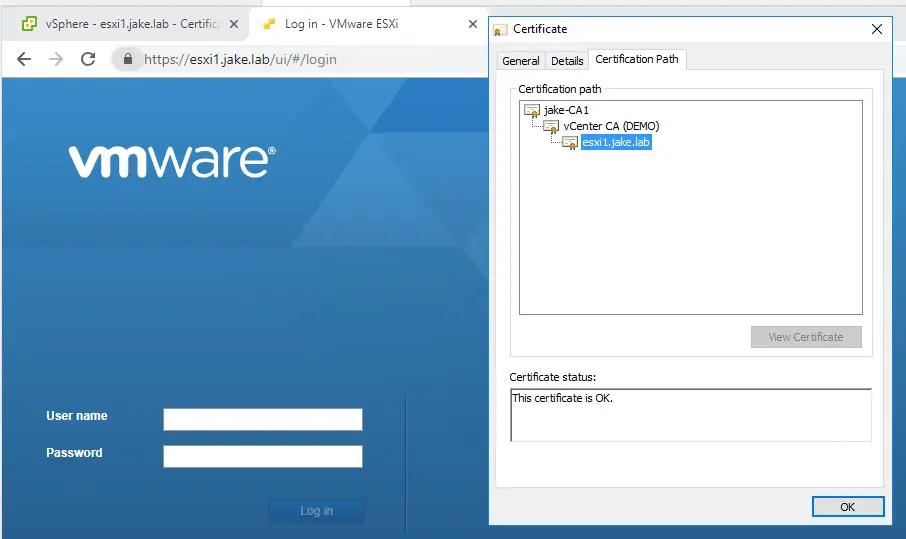Open the General tab in Certificate dialog

coord(521,61)
